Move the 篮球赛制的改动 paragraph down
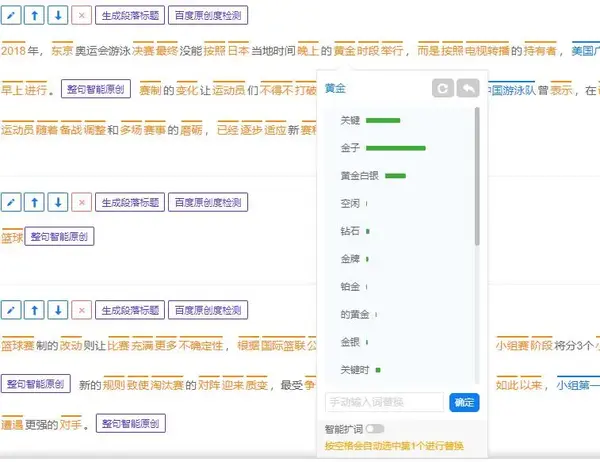This screenshot has height=462, width=600. click(58, 310)
